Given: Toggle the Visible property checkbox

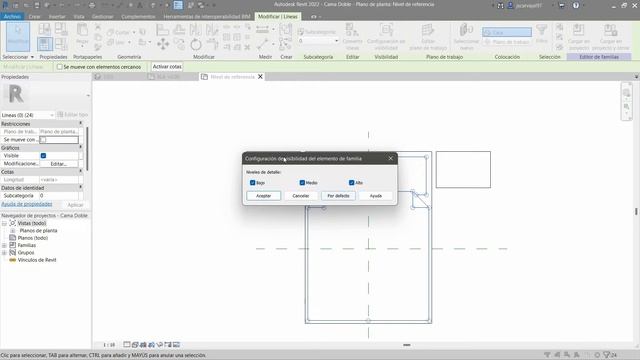Looking at the screenshot, I should pyautogui.click(x=43, y=156).
